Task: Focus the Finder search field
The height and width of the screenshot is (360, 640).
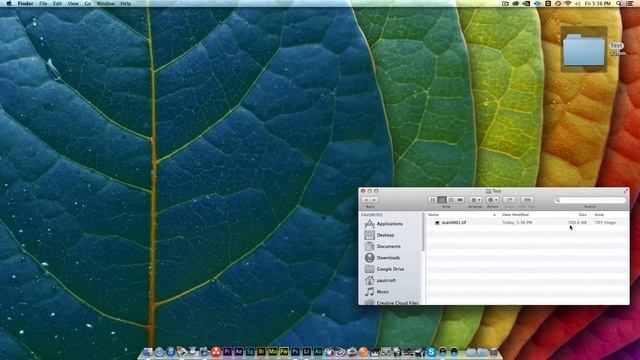Action: (x=590, y=200)
